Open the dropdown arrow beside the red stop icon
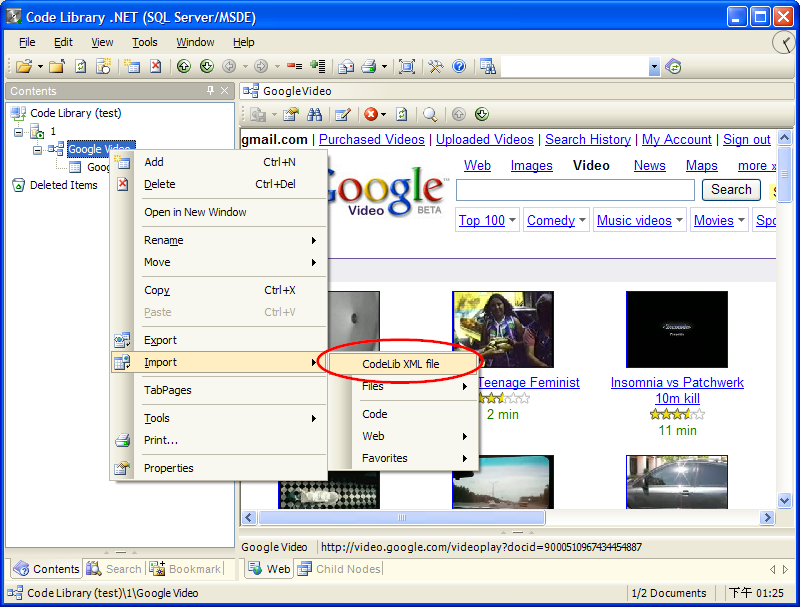Viewport: 800px width, 607px height. pyautogui.click(x=384, y=115)
